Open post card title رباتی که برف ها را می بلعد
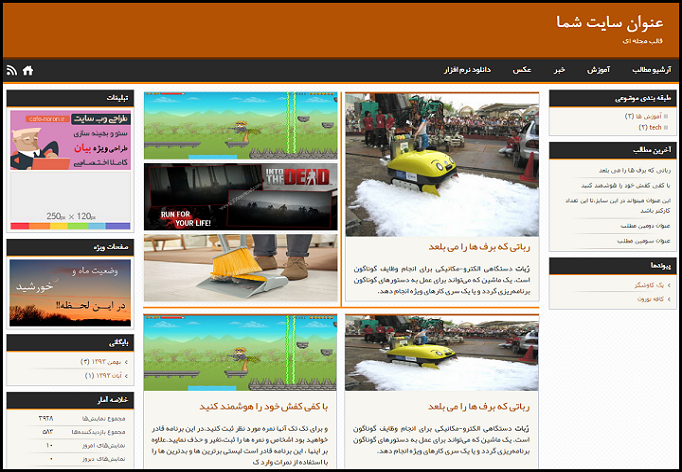Screen dimensions: 682x472 coord(479,407)
